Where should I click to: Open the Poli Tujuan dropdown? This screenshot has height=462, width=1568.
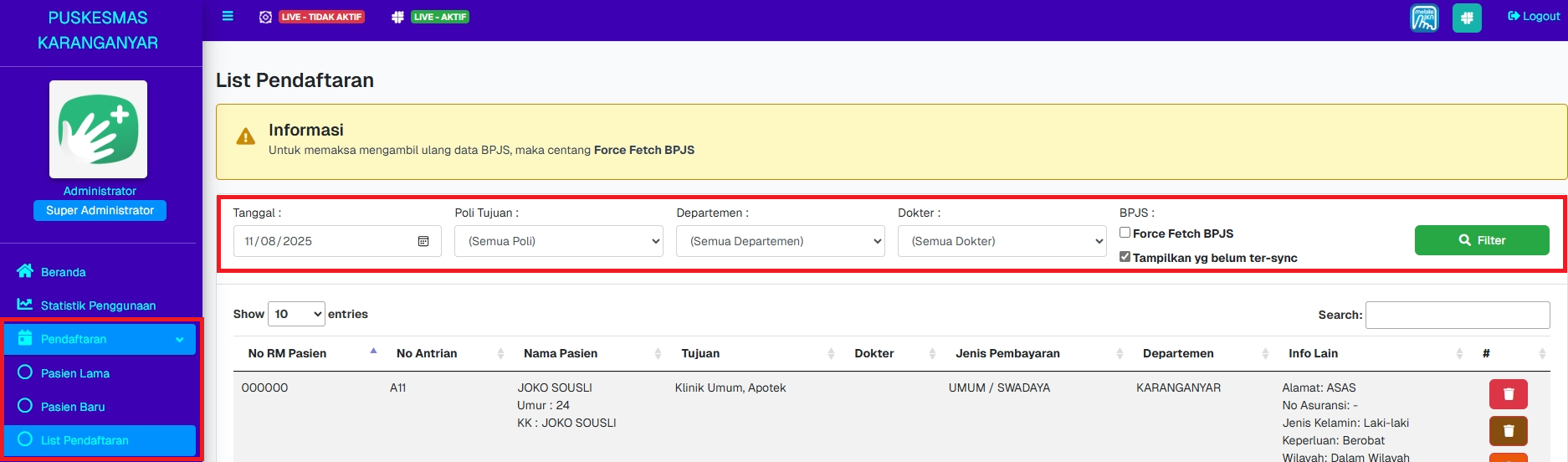pyautogui.click(x=558, y=241)
